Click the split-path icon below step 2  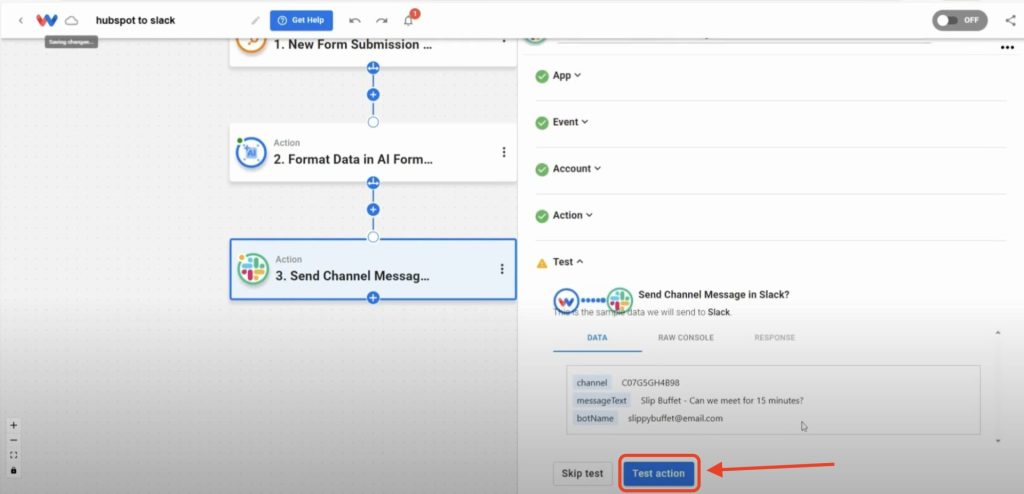[x=373, y=182]
